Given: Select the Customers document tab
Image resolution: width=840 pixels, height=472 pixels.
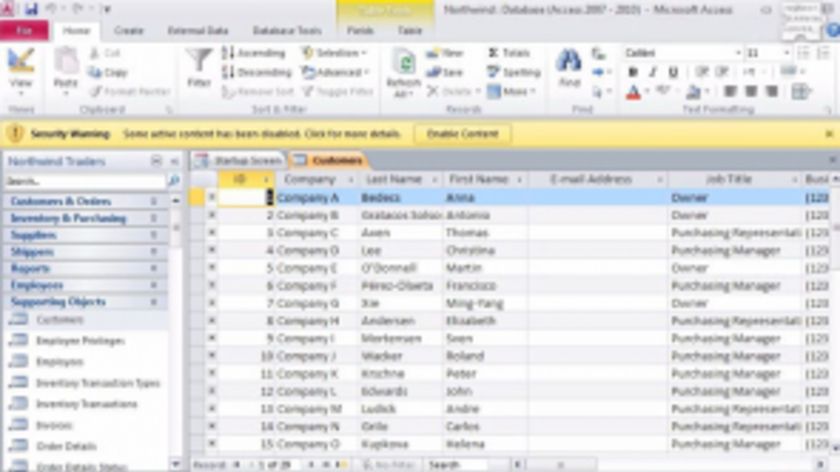Looking at the screenshot, I should (329, 160).
